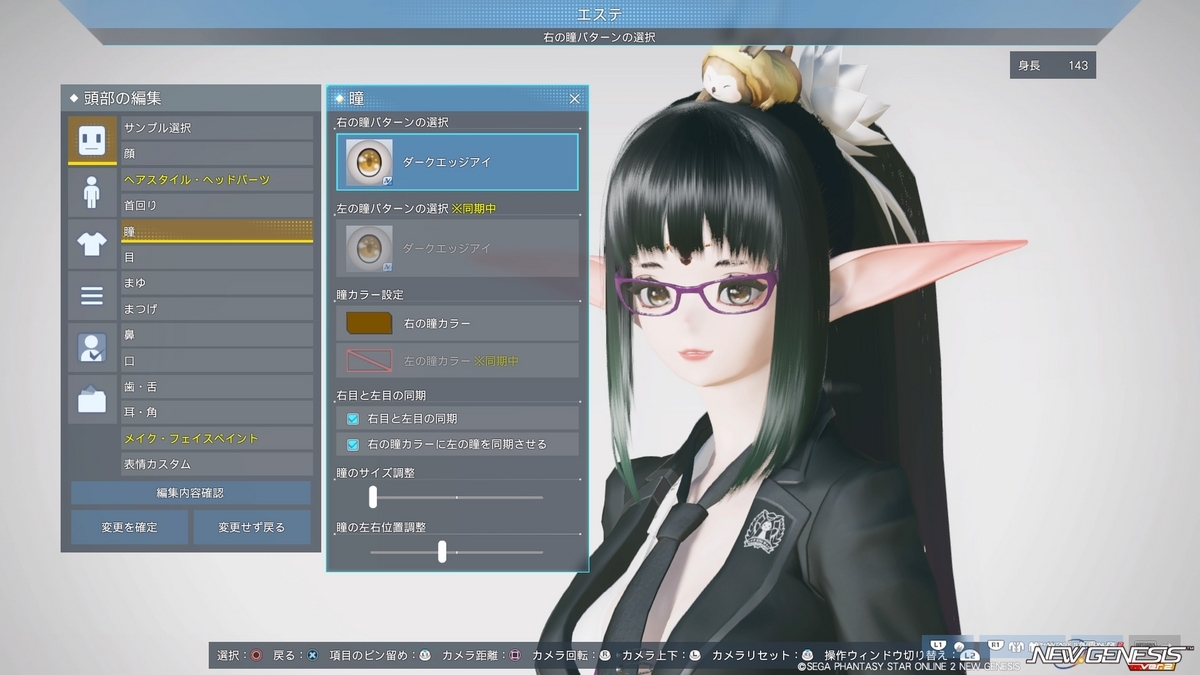This screenshot has width=1200, height=675.
Task: Adjust the 瞳の左右位置調整 slider handle
Action: pos(442,551)
